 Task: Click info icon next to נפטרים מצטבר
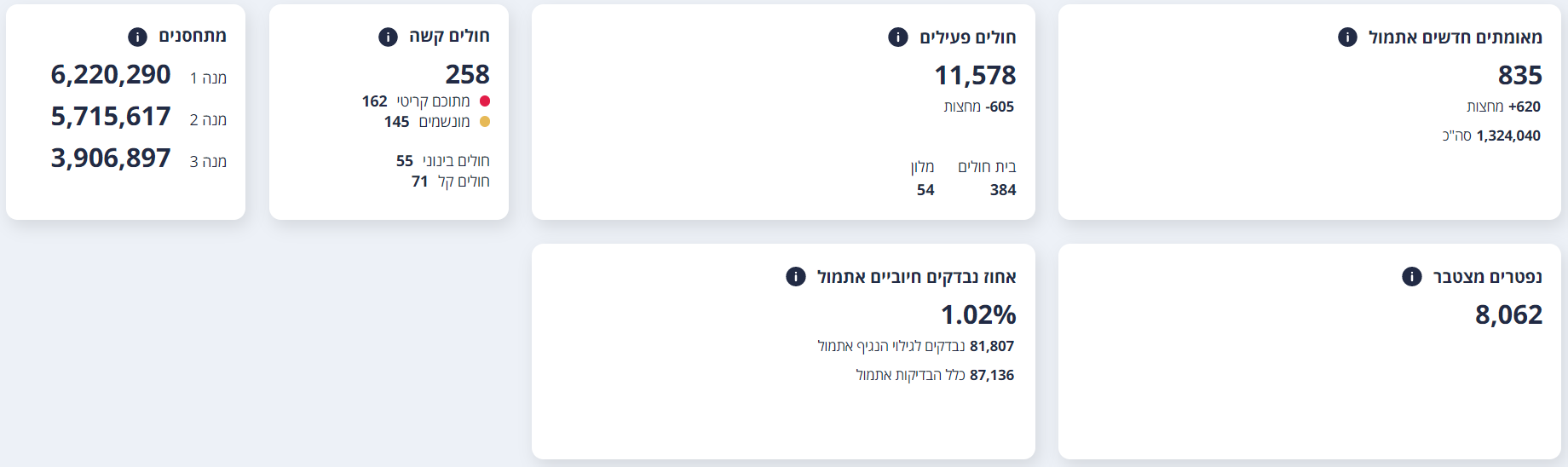(1411, 276)
